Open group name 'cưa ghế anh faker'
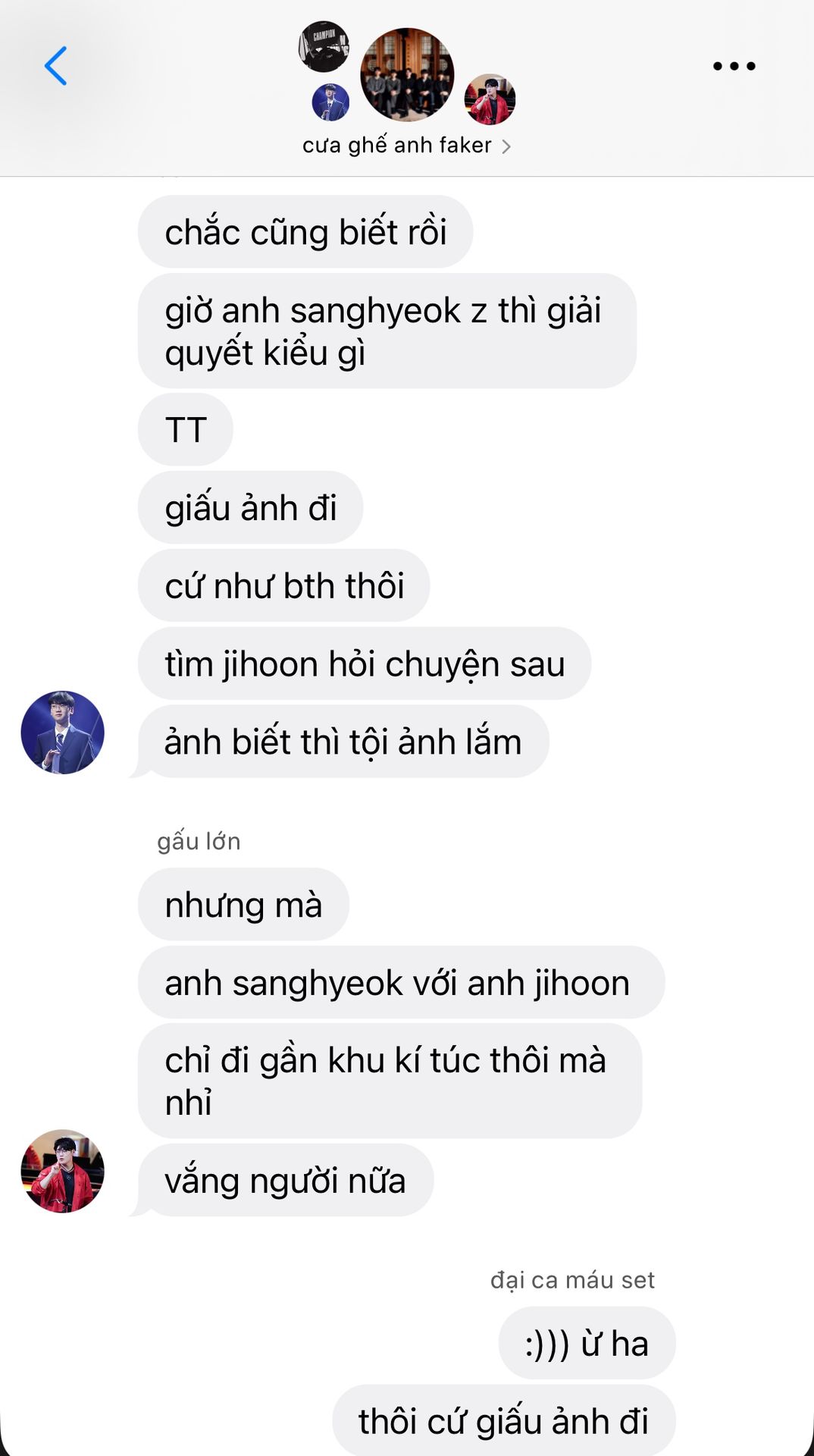814x1456 pixels. pos(396,145)
